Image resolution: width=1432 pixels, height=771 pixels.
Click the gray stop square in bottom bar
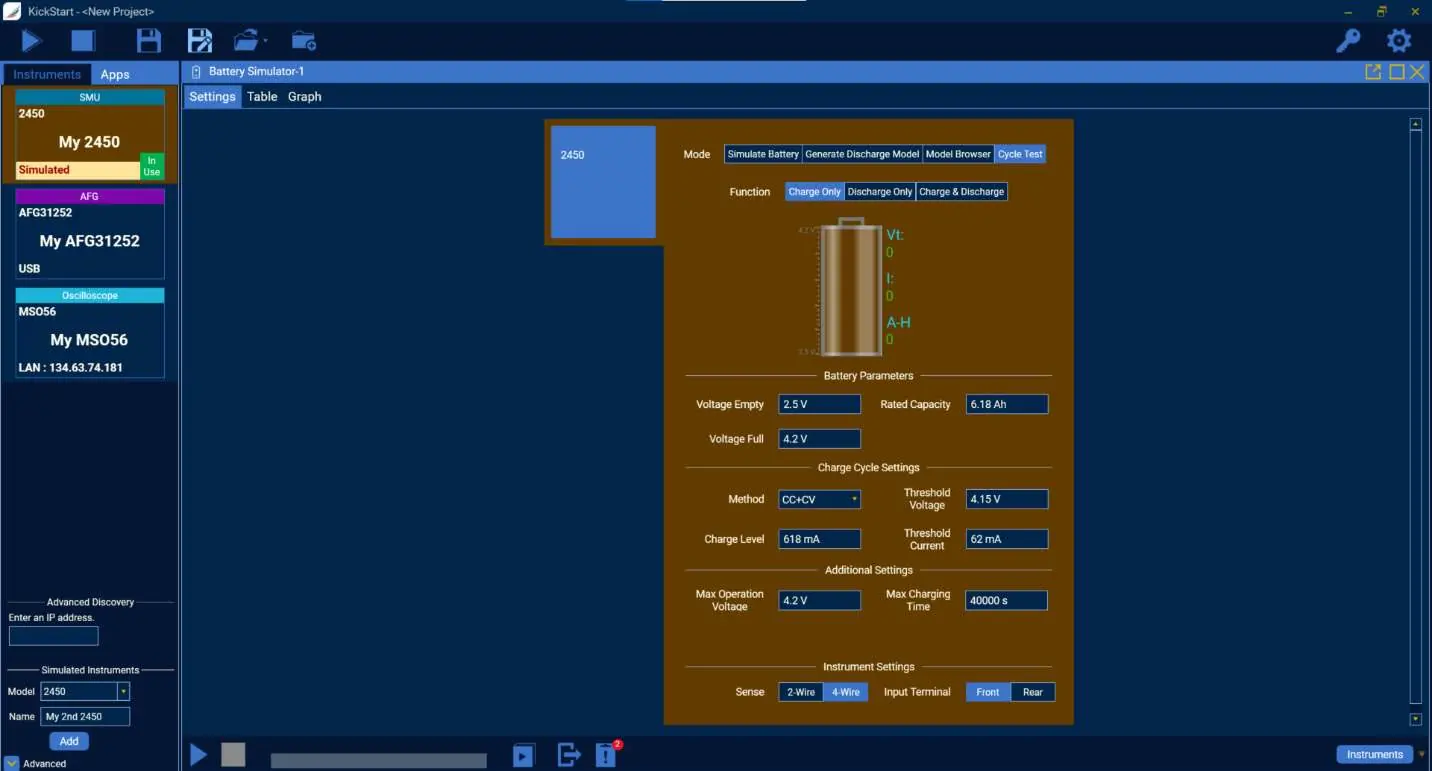click(233, 755)
